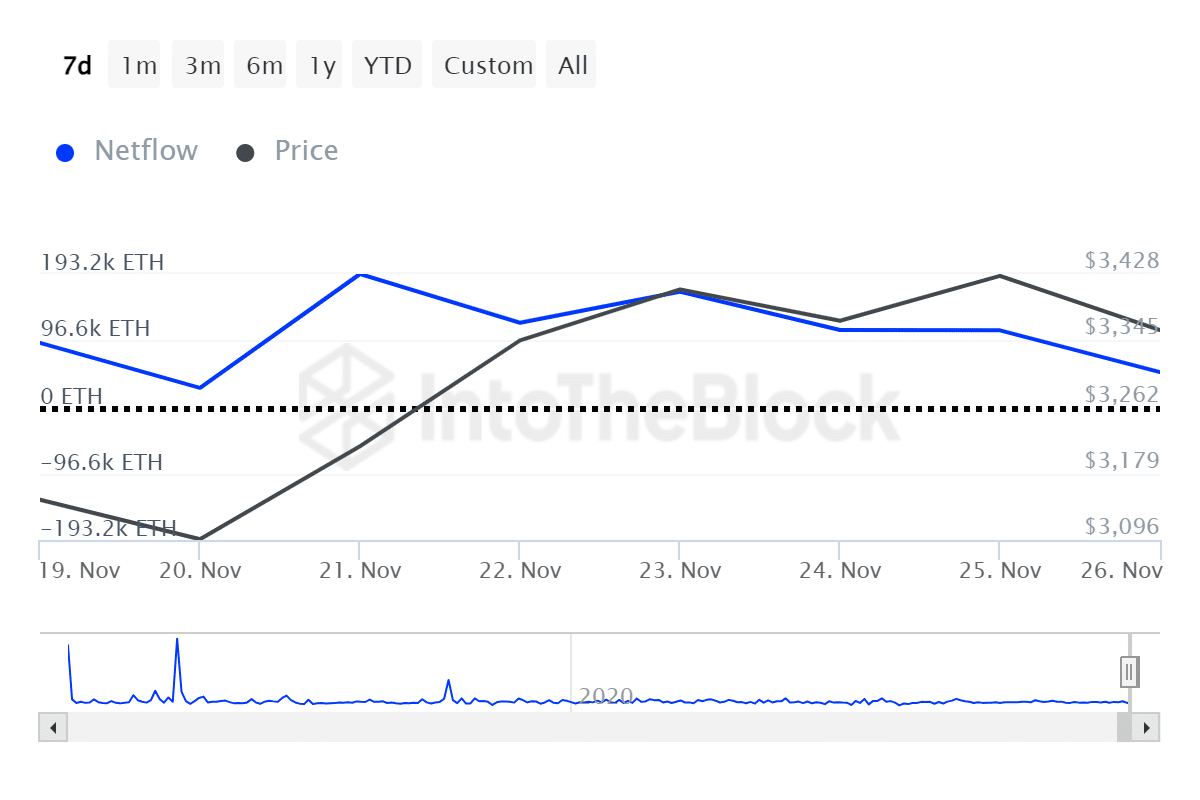Toggle the Price series legend
The width and height of the screenshot is (1200, 800).
pyautogui.click(x=306, y=151)
